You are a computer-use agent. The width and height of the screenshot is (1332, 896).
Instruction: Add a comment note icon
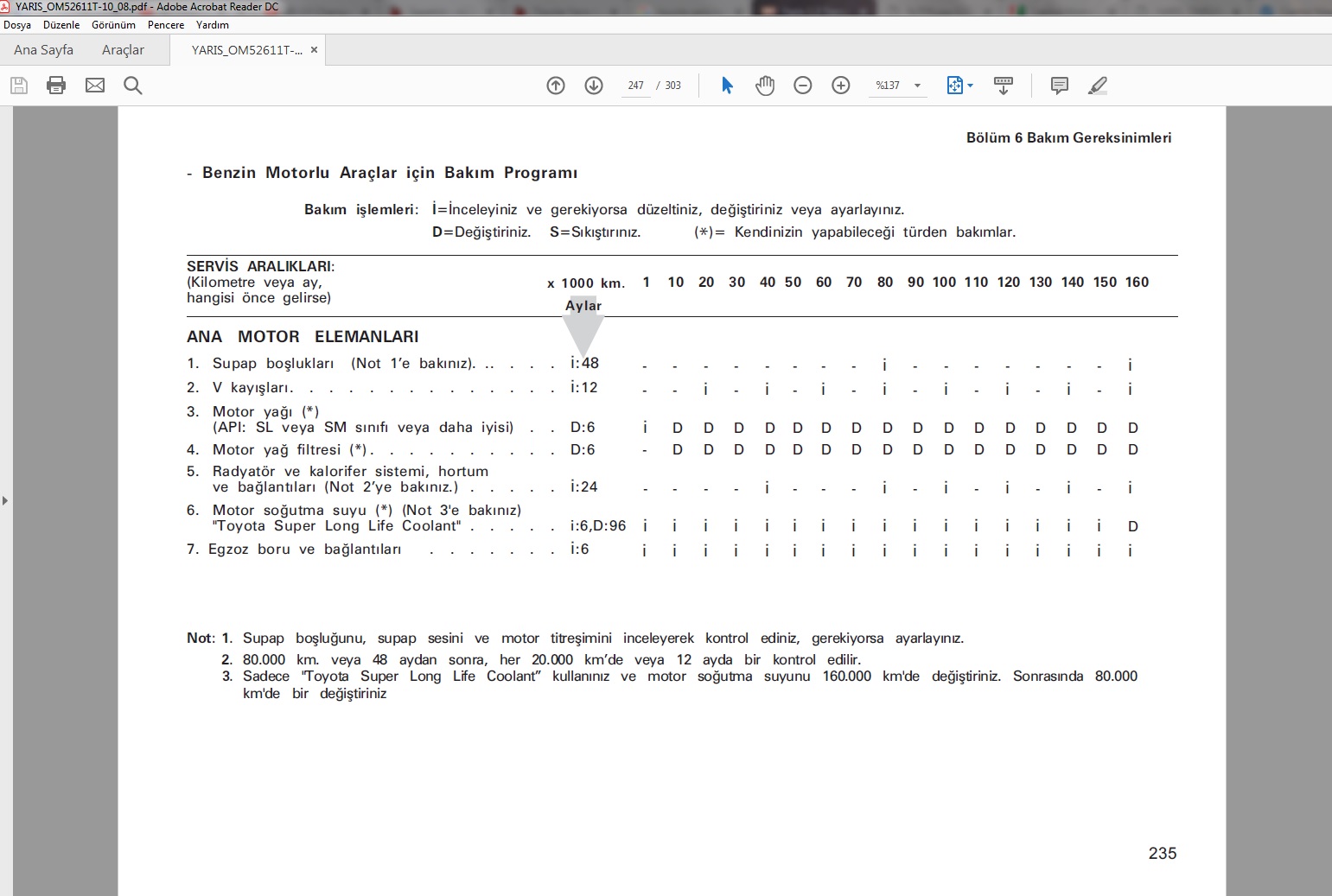click(x=1060, y=86)
